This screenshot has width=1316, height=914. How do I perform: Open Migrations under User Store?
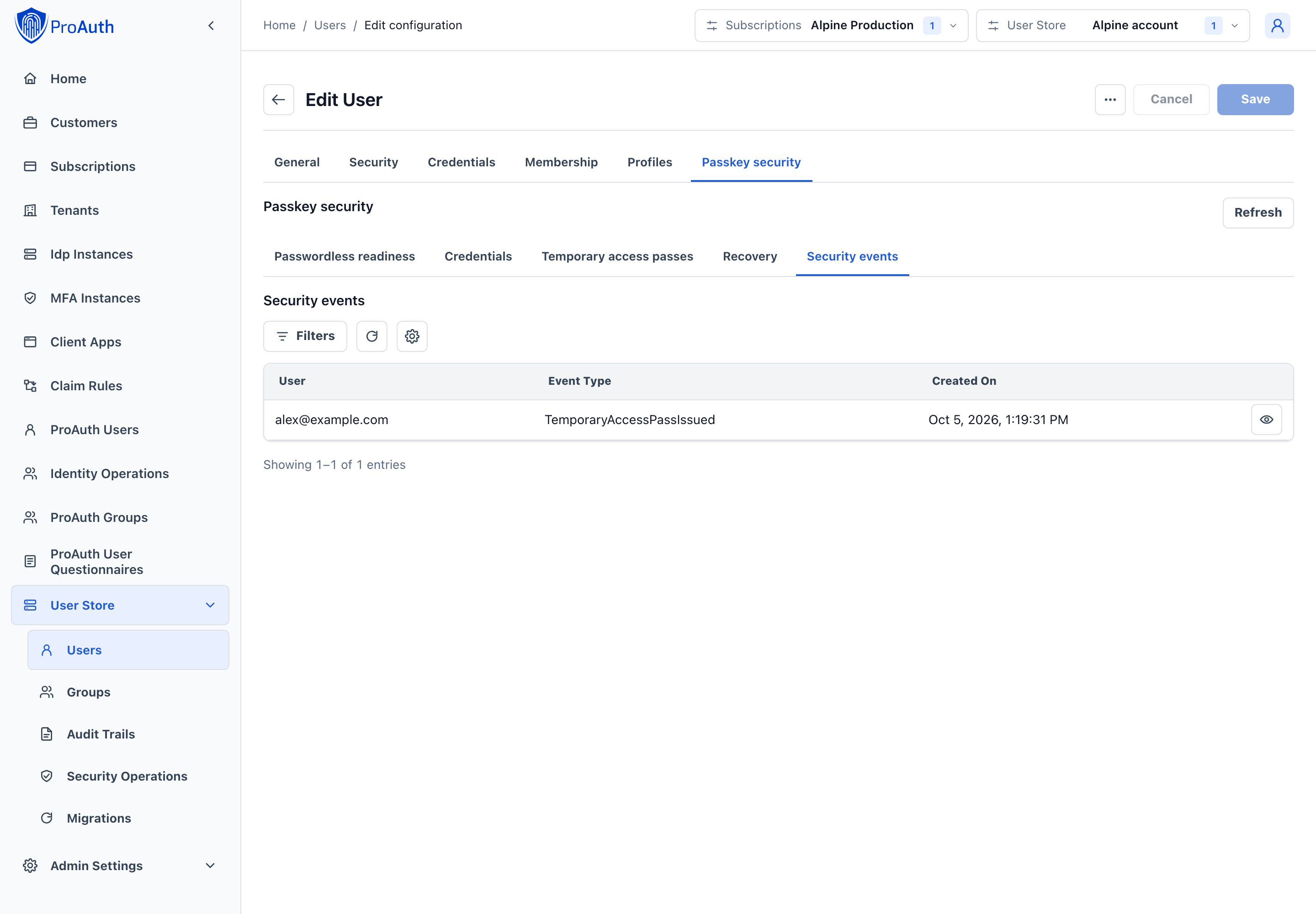click(128, 818)
